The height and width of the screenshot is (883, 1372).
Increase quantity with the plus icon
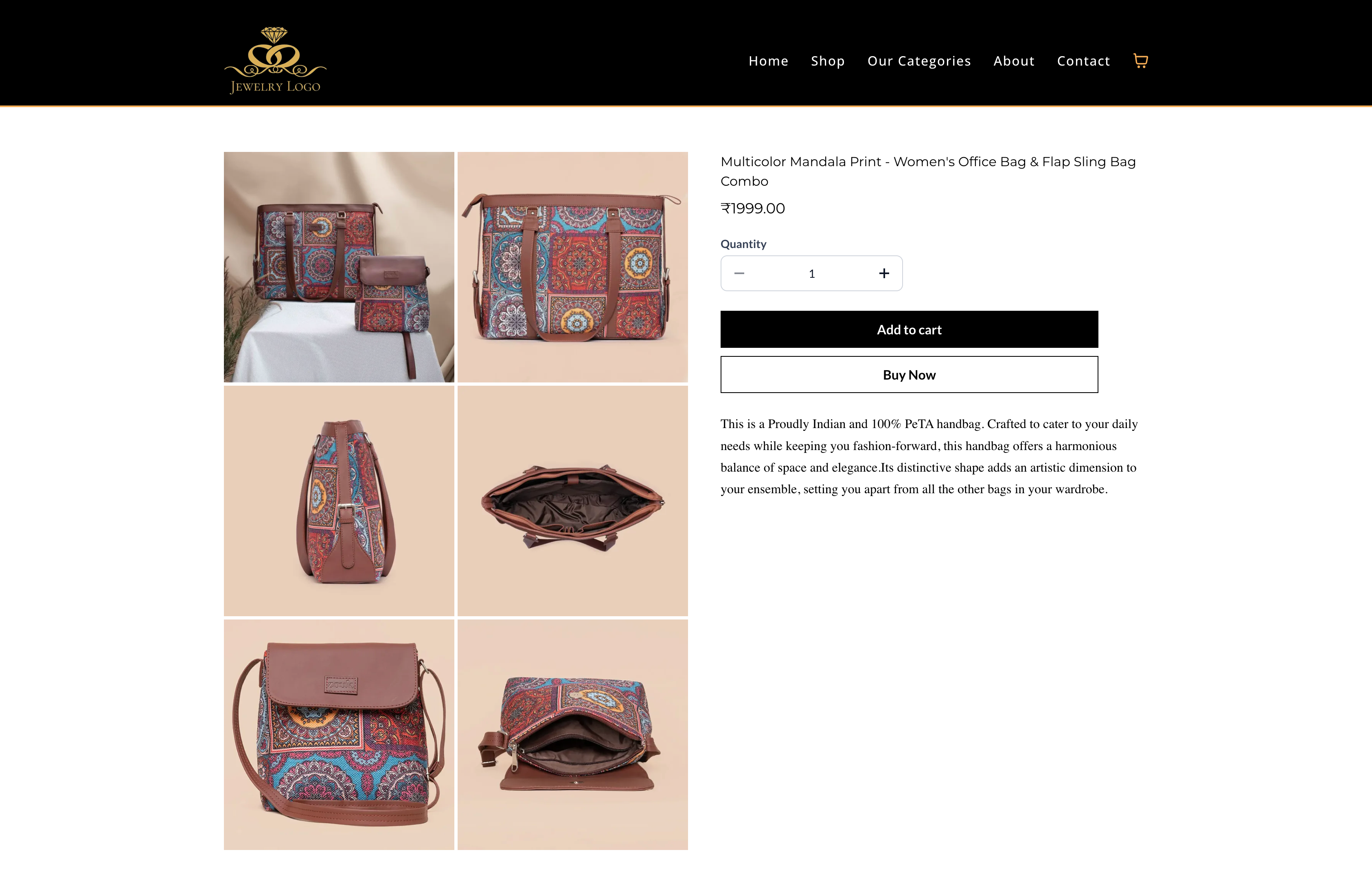(x=884, y=274)
